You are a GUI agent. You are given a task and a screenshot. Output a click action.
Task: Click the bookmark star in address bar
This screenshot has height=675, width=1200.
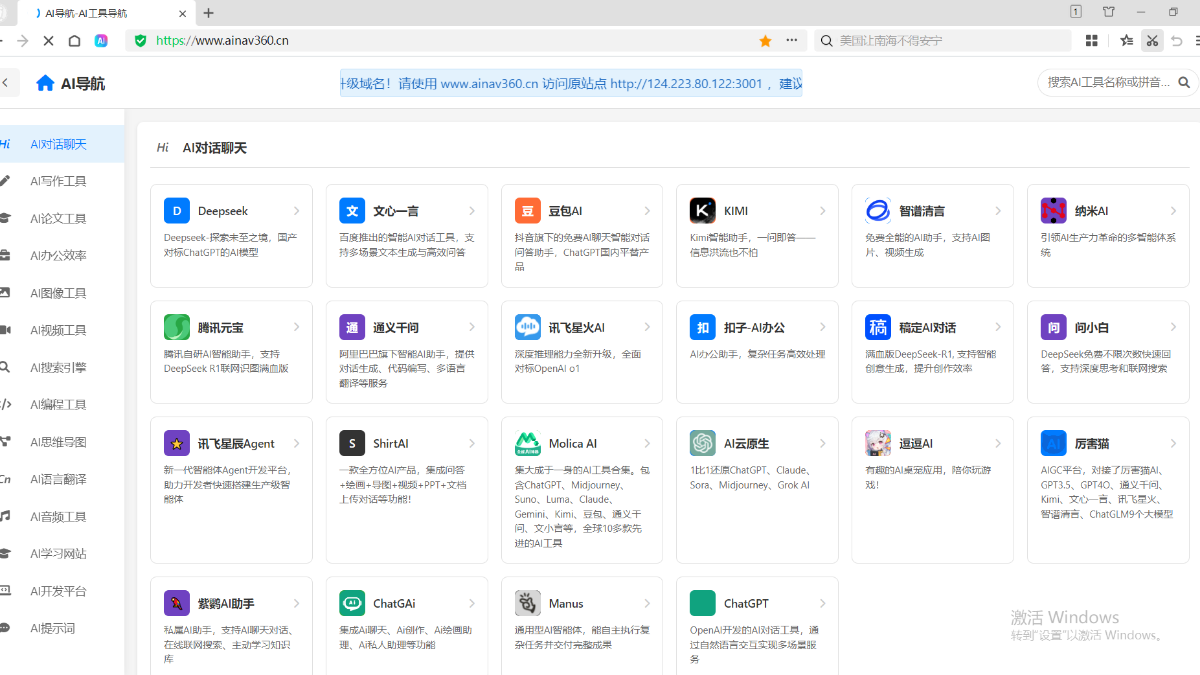[765, 41]
